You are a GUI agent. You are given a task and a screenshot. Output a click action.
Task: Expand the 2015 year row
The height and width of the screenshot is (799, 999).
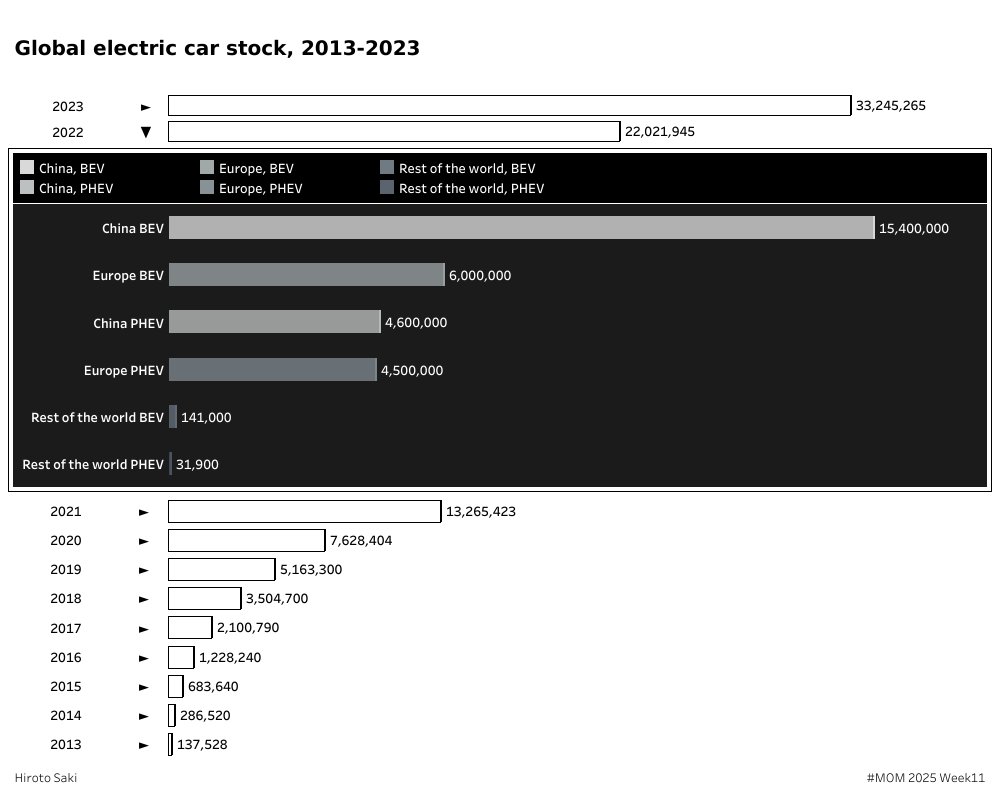pos(144,686)
